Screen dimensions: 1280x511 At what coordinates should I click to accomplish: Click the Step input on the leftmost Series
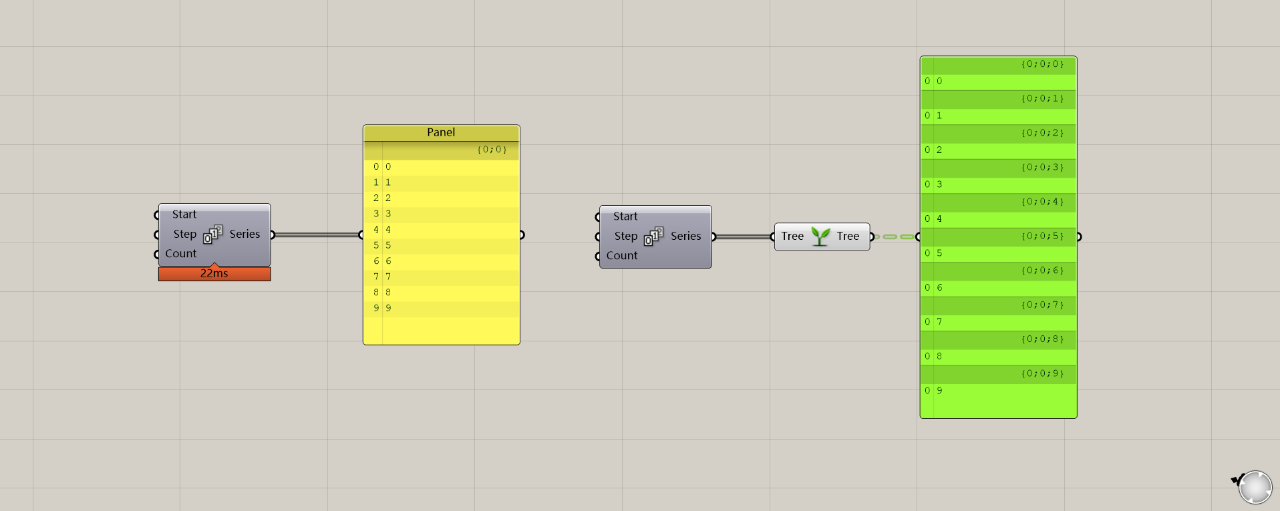(184, 235)
